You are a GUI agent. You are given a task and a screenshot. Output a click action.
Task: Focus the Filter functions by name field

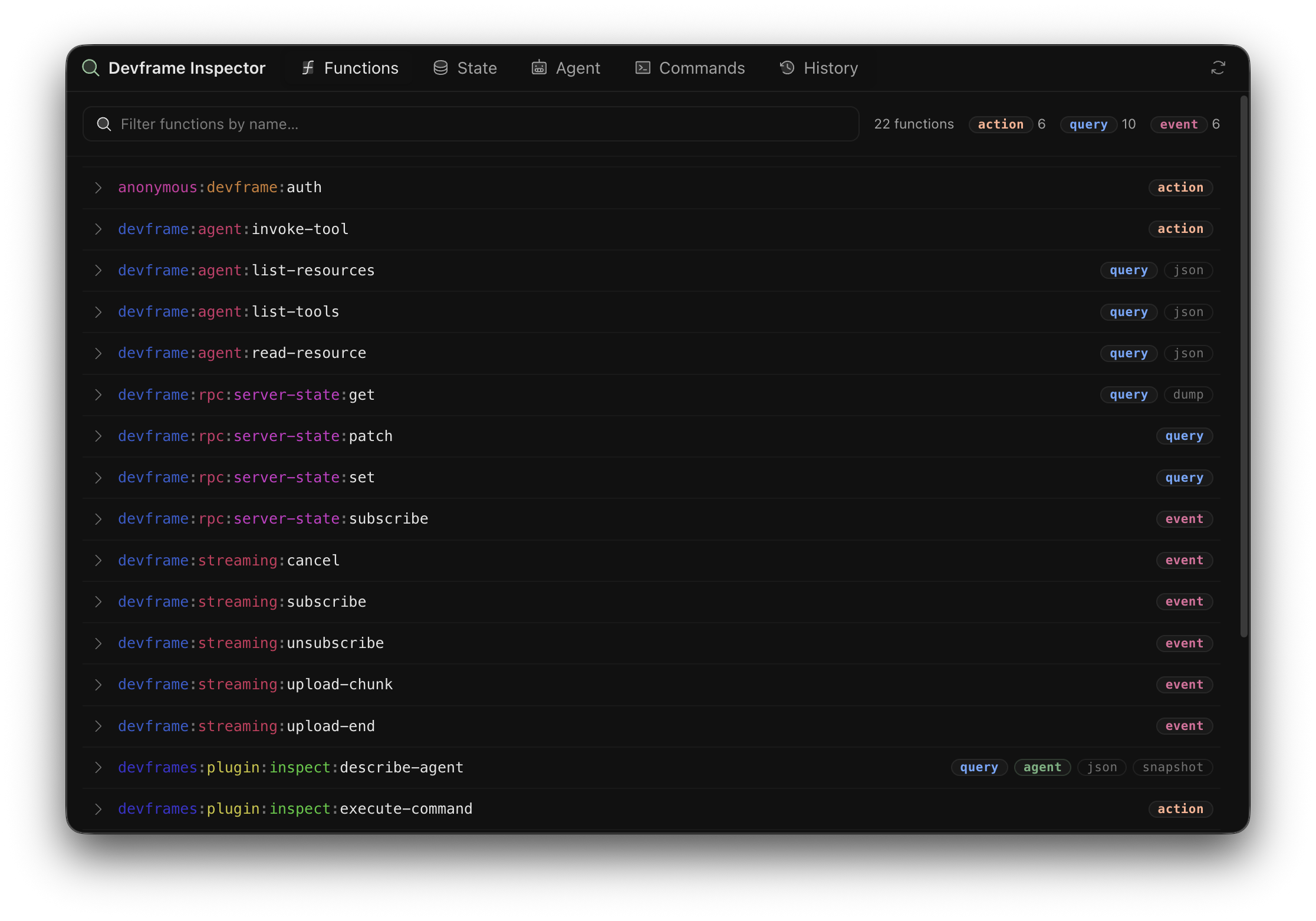(471, 124)
